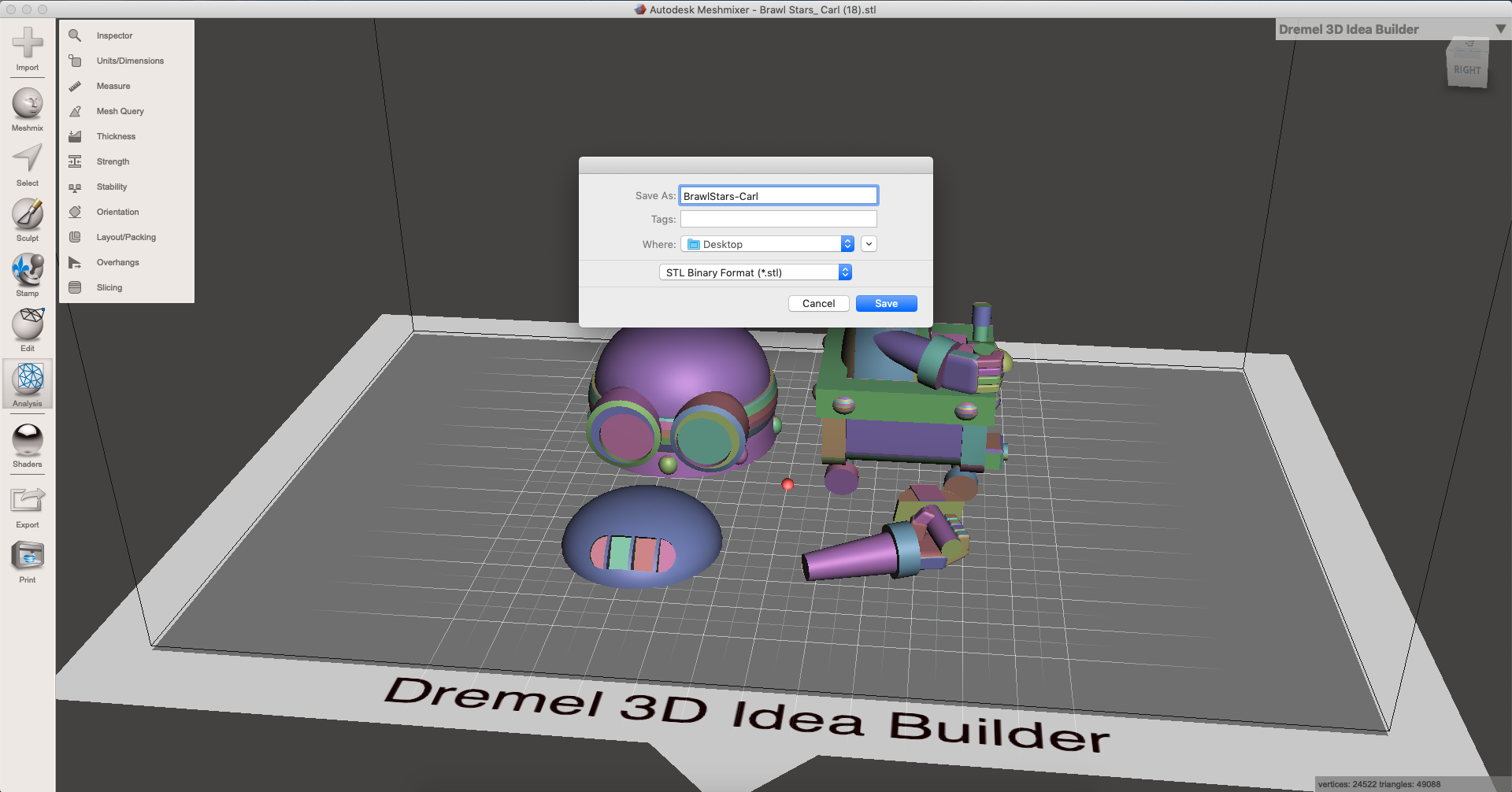Click Save in the save dialog
The height and width of the screenshot is (792, 1512).
click(886, 303)
